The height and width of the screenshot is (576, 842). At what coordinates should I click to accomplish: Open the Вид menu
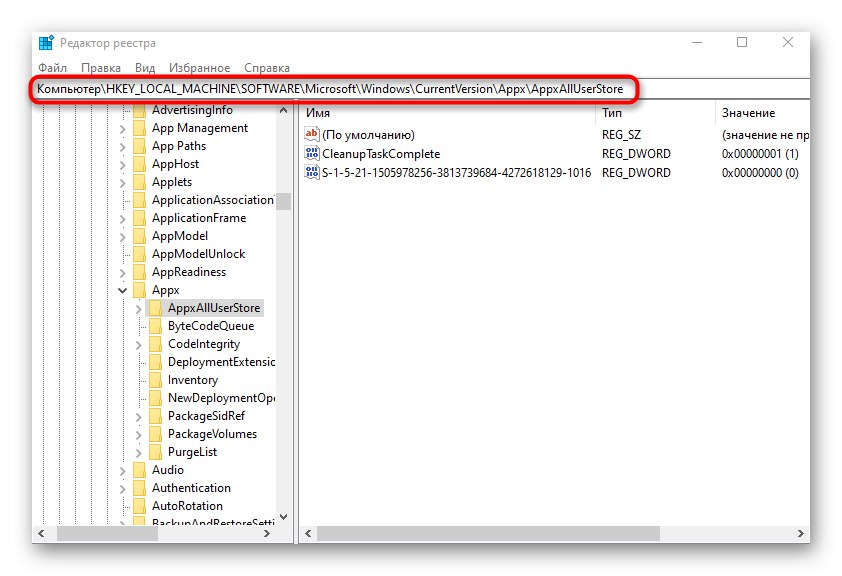tap(145, 68)
